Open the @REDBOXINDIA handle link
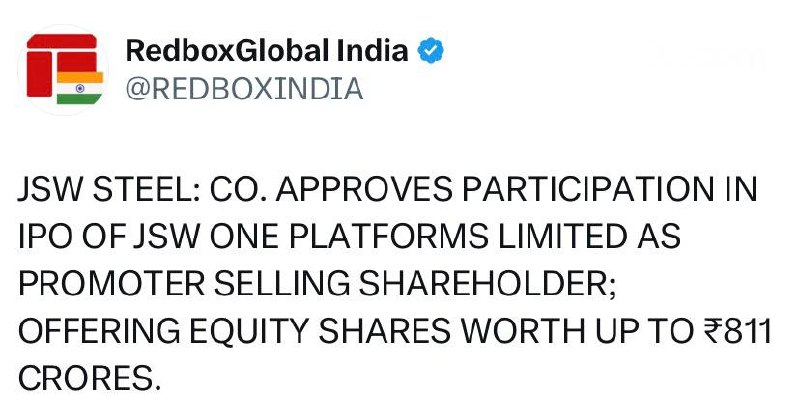The width and height of the screenshot is (800, 420). [x=244, y=89]
